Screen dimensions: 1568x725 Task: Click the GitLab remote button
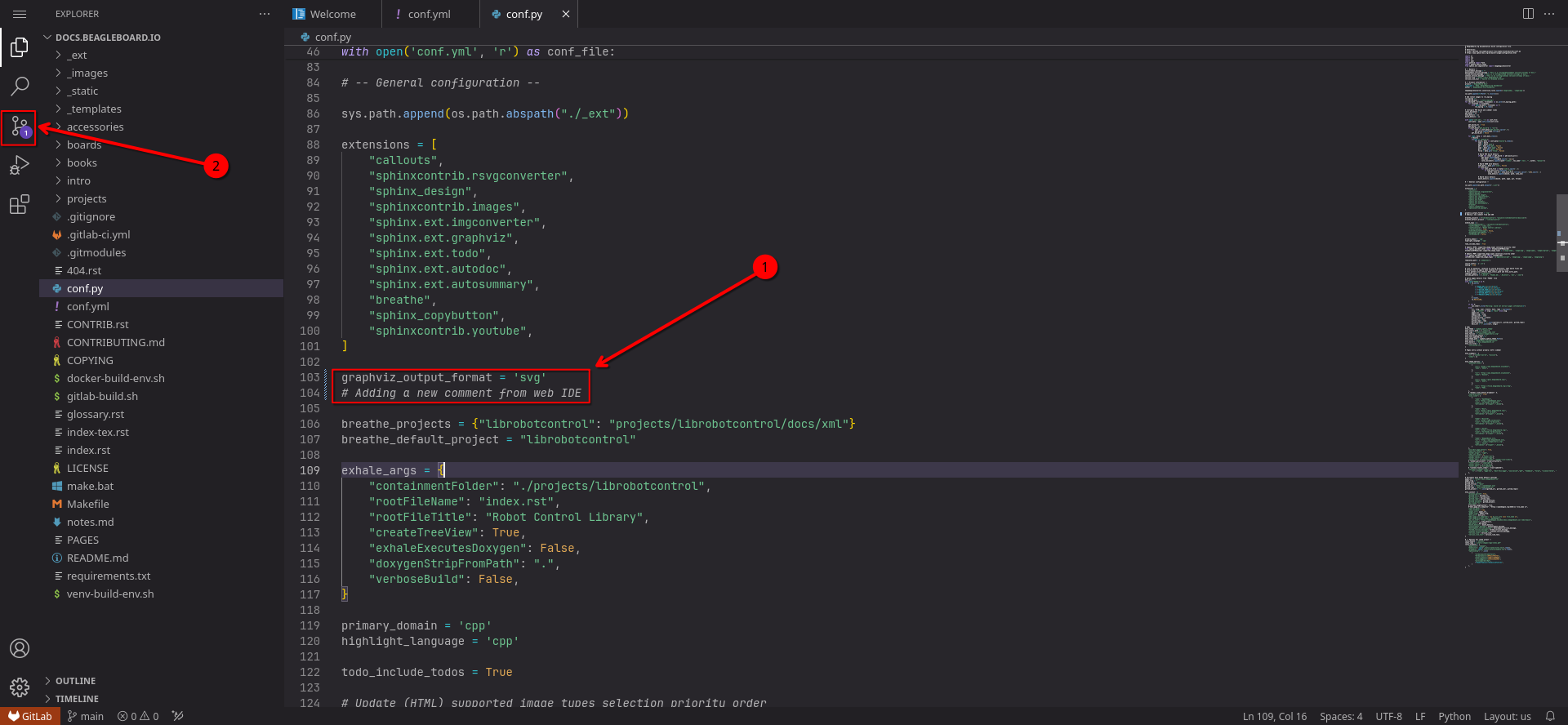tap(30, 716)
